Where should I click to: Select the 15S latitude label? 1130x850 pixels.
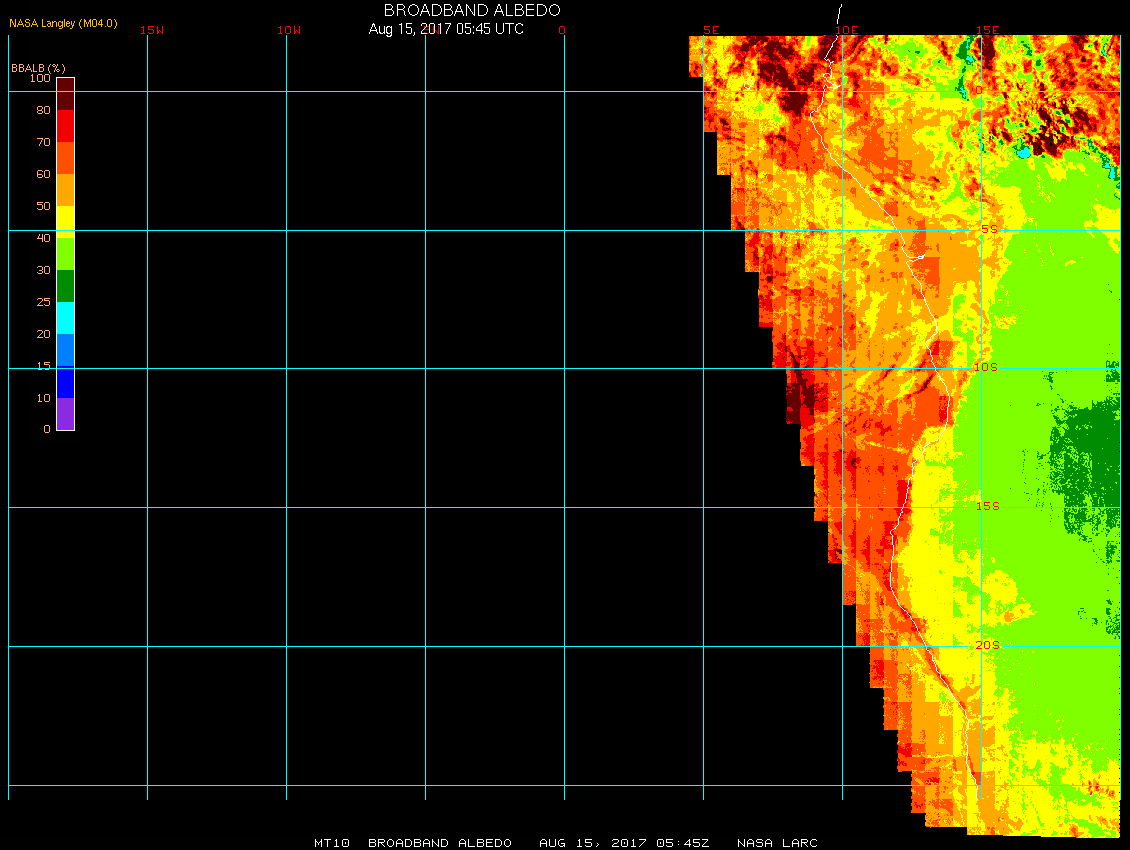coord(987,506)
